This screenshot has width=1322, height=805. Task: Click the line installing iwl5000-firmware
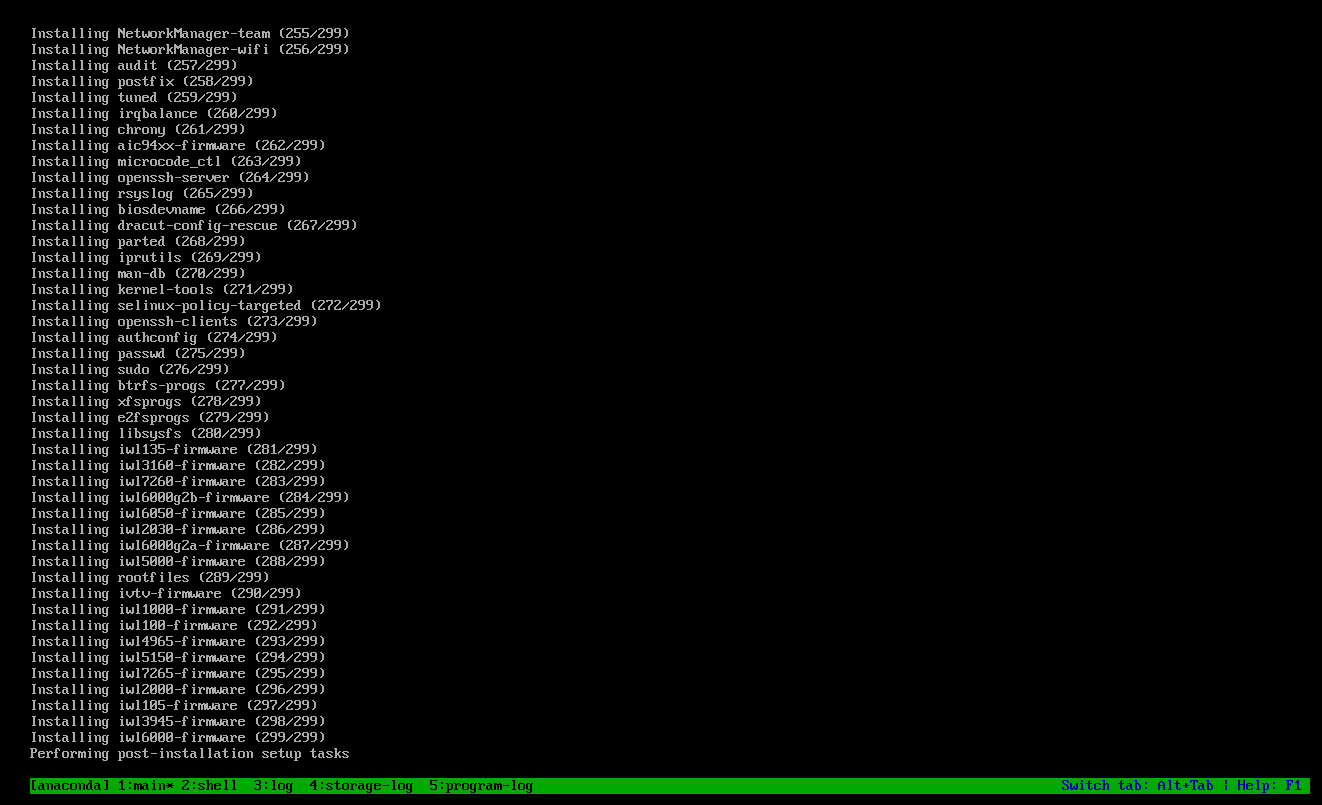(178, 562)
